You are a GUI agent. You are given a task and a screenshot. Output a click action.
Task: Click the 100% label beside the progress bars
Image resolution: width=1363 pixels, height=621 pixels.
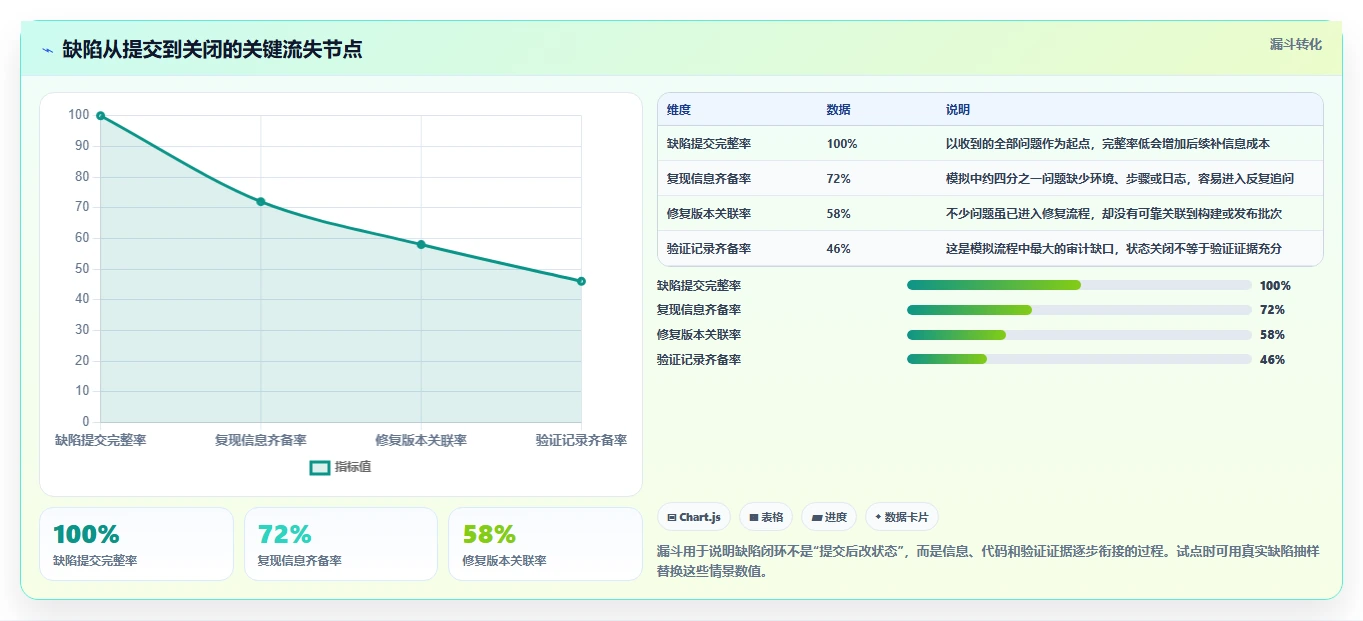tap(1275, 285)
